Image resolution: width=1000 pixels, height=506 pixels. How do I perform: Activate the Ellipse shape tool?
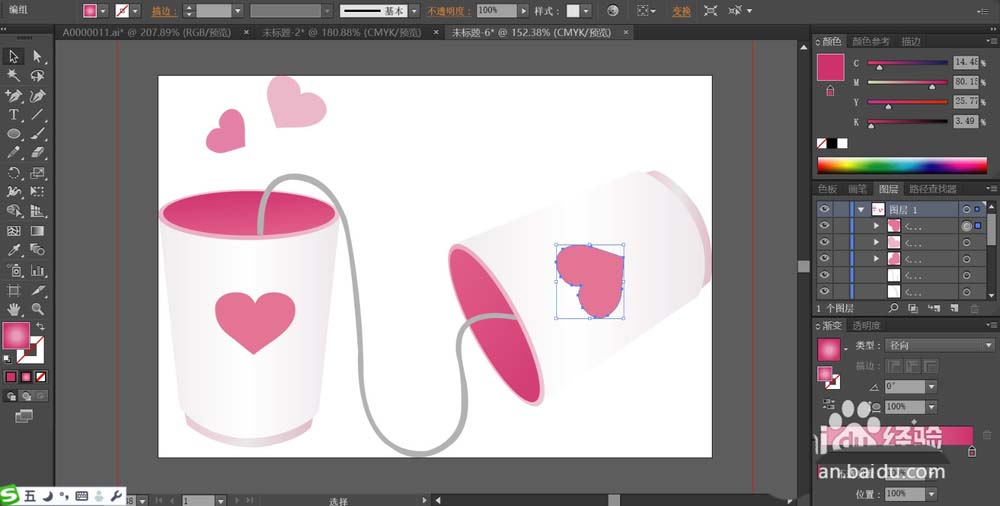tap(14, 134)
